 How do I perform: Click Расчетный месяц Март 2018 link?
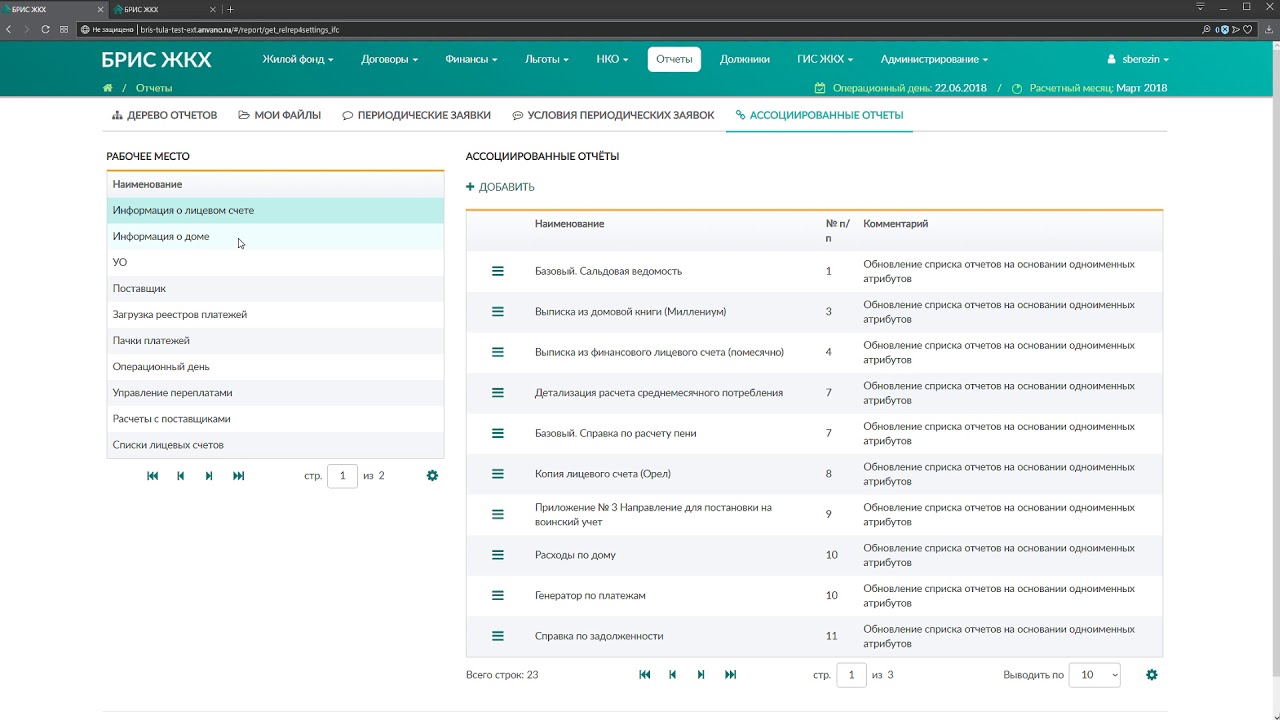pyautogui.click(x=1090, y=88)
